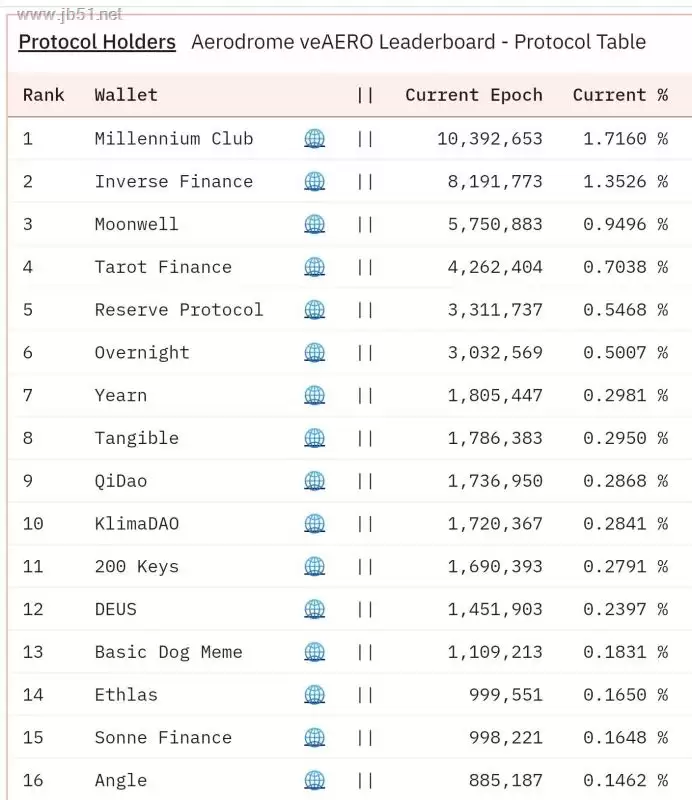Click the Sonne Finance wallet name

coord(163,738)
